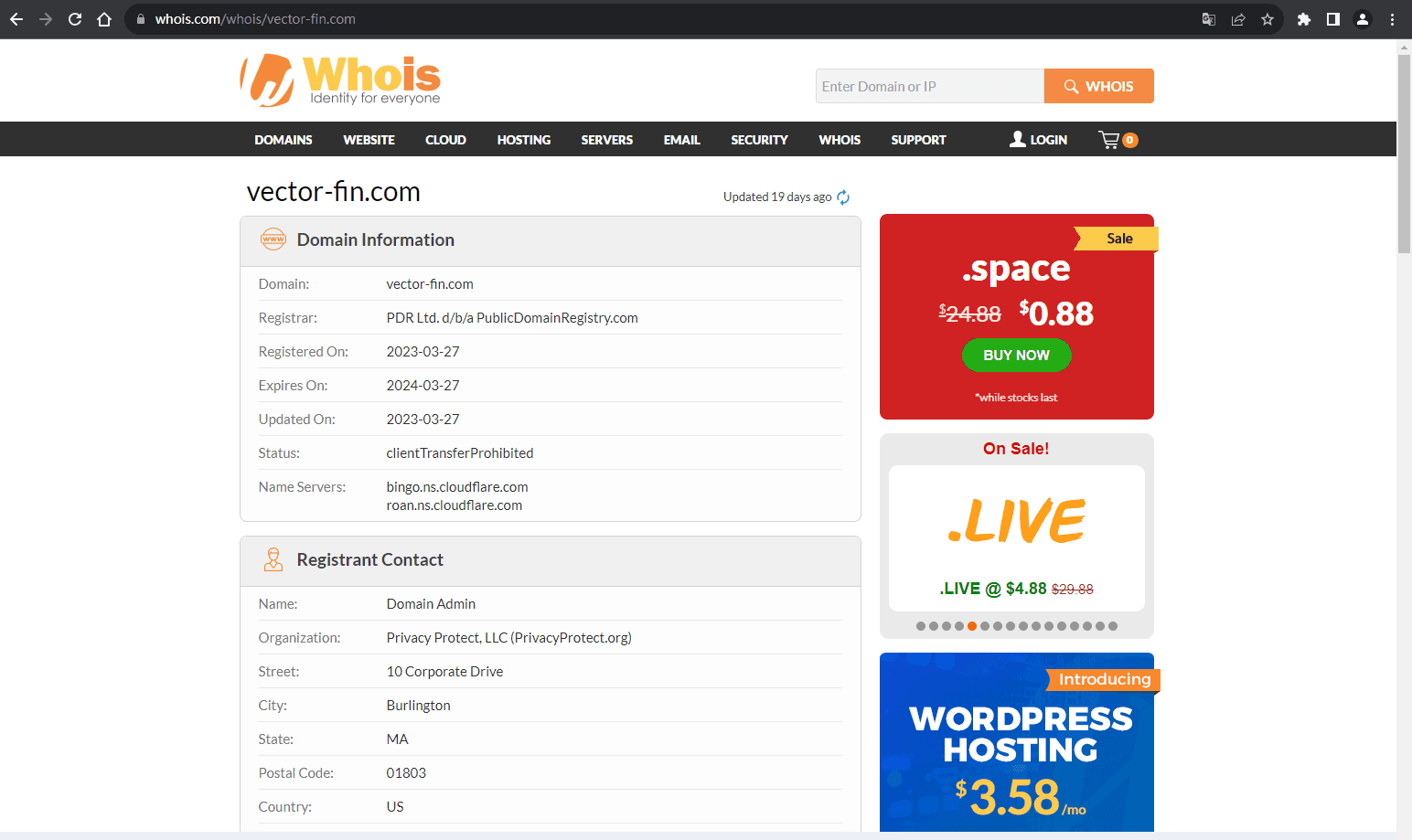Screen dimensions: 1412x840
Task: Click the address bar URL
Action: (x=255, y=19)
